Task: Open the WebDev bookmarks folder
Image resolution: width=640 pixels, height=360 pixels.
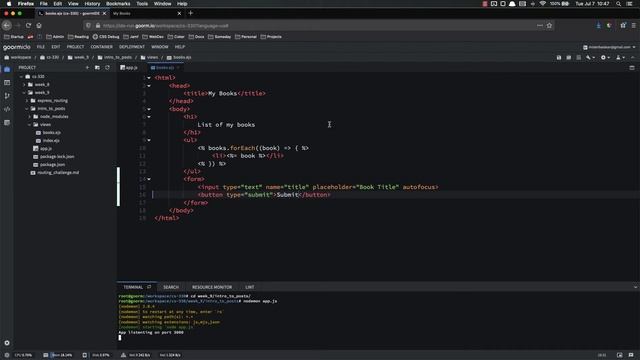Action: tap(153, 37)
